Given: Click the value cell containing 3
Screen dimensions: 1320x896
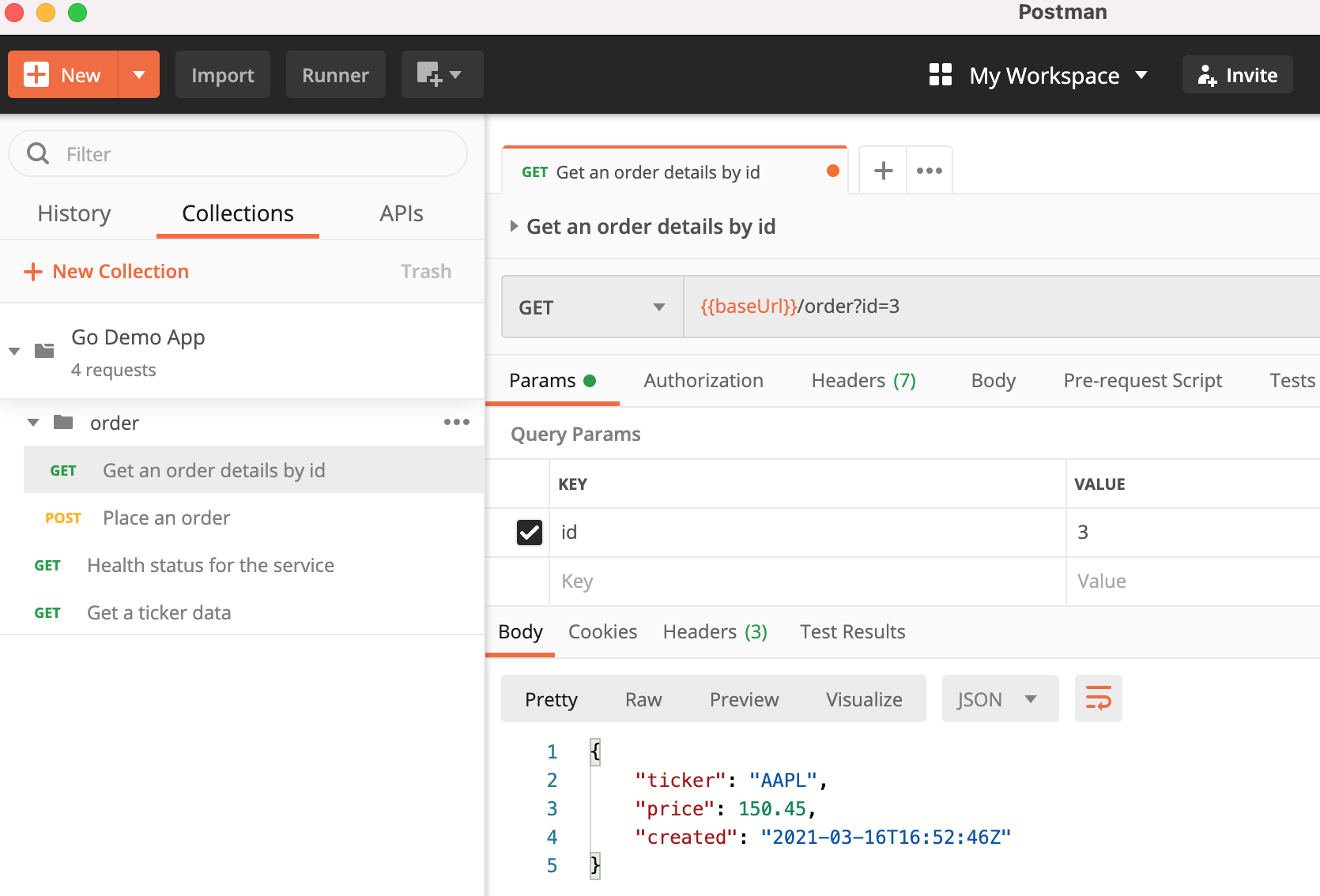Looking at the screenshot, I should [1193, 533].
